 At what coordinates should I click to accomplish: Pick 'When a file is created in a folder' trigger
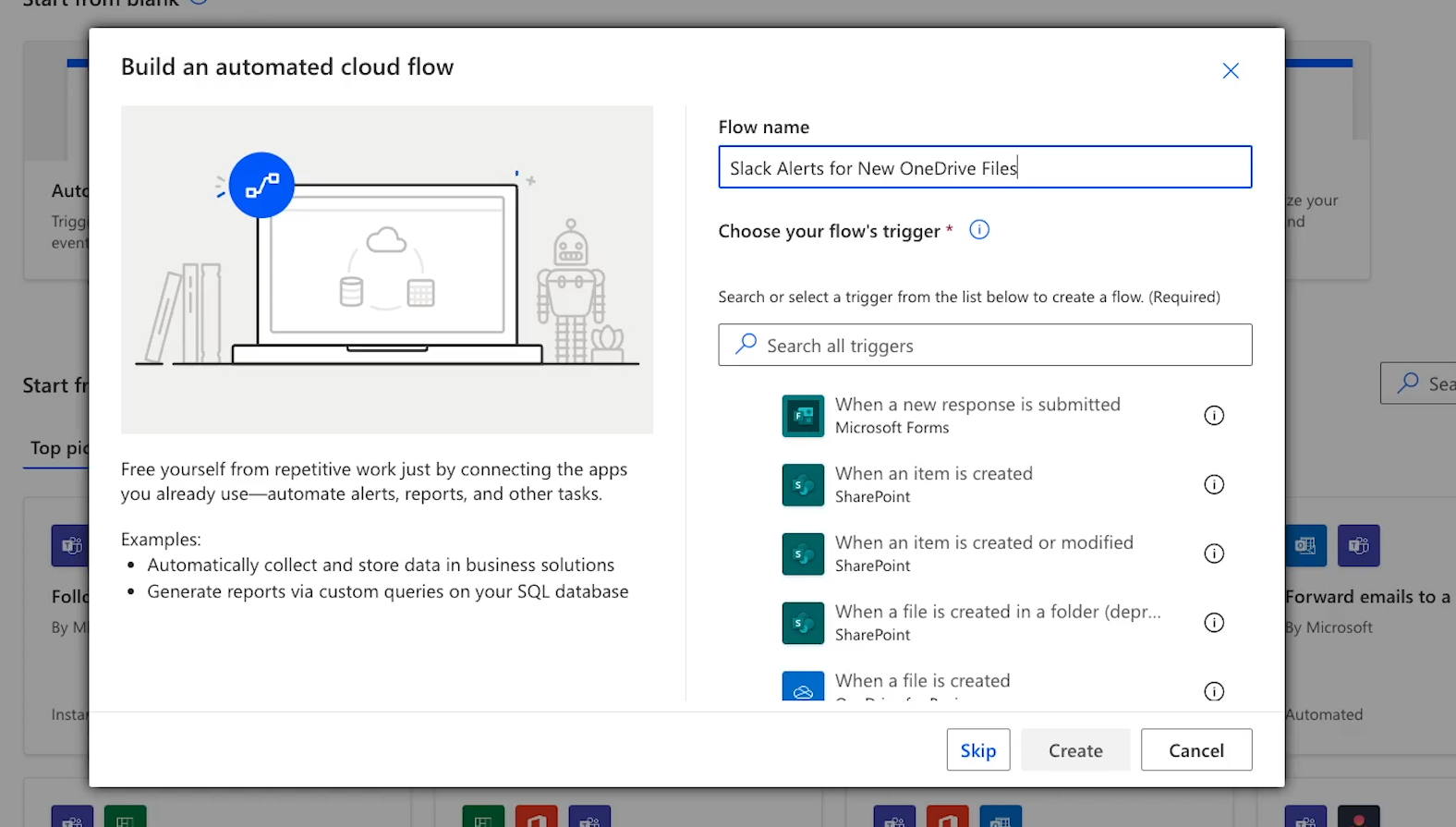(998, 612)
